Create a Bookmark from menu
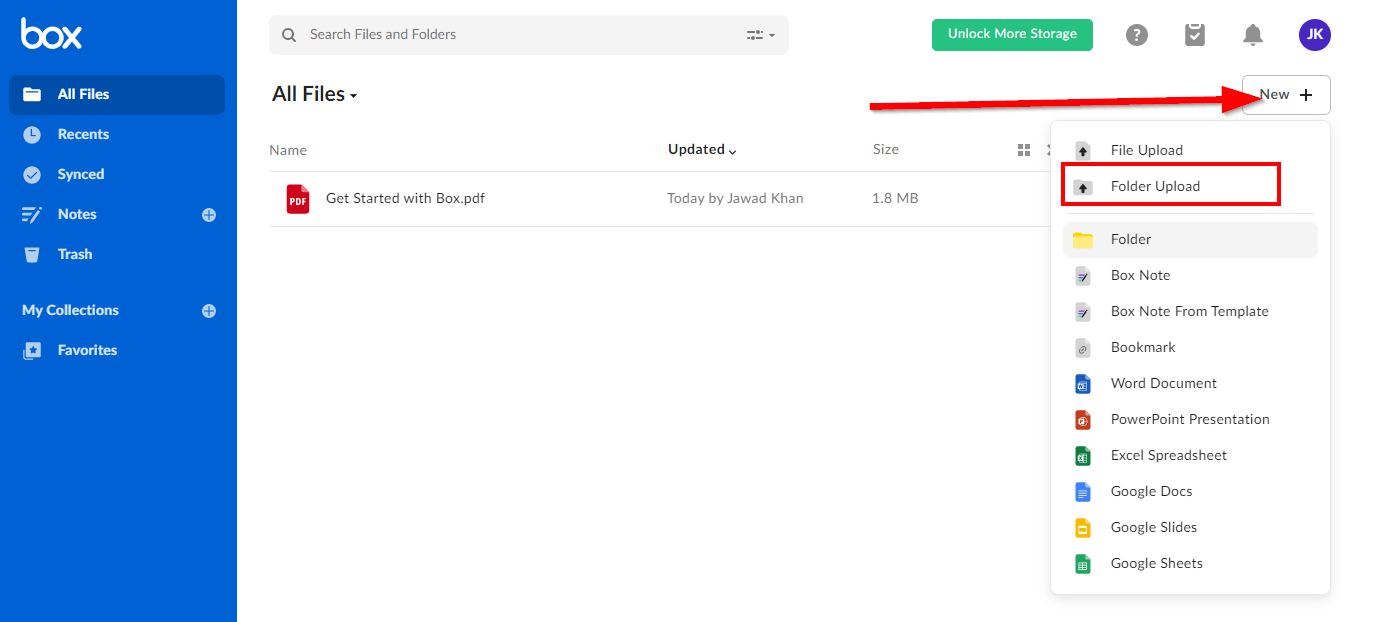 click(x=1190, y=348)
